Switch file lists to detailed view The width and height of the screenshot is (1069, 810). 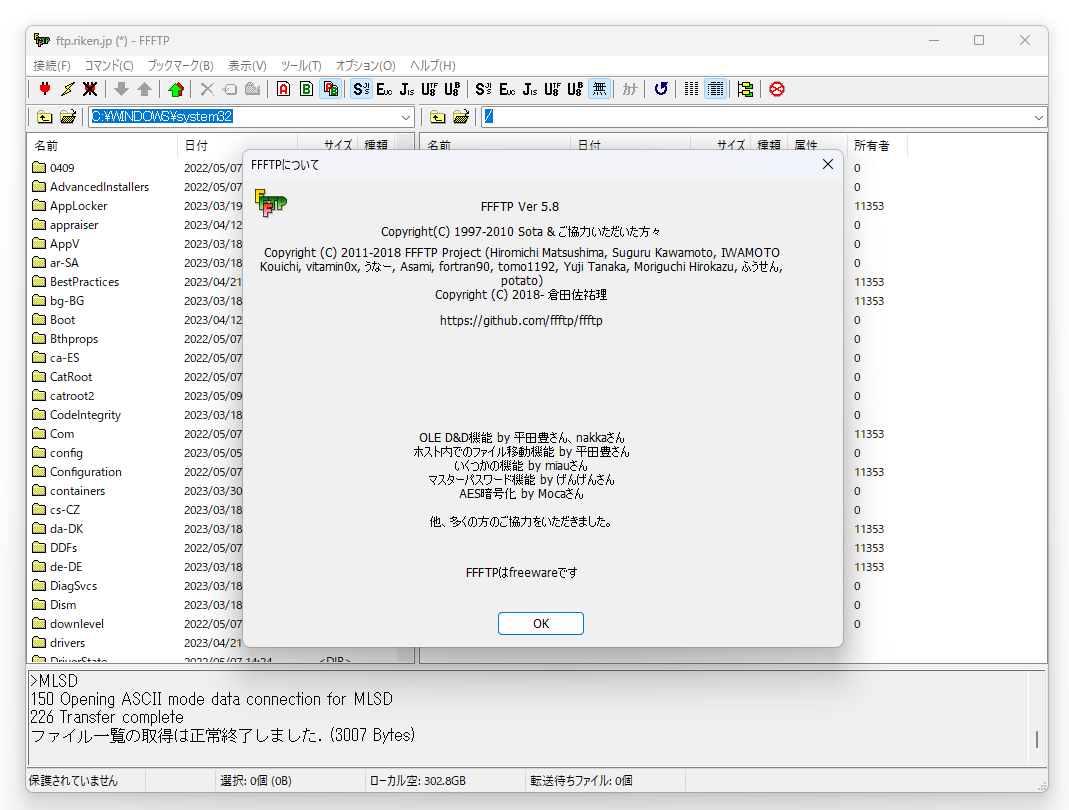(716, 89)
